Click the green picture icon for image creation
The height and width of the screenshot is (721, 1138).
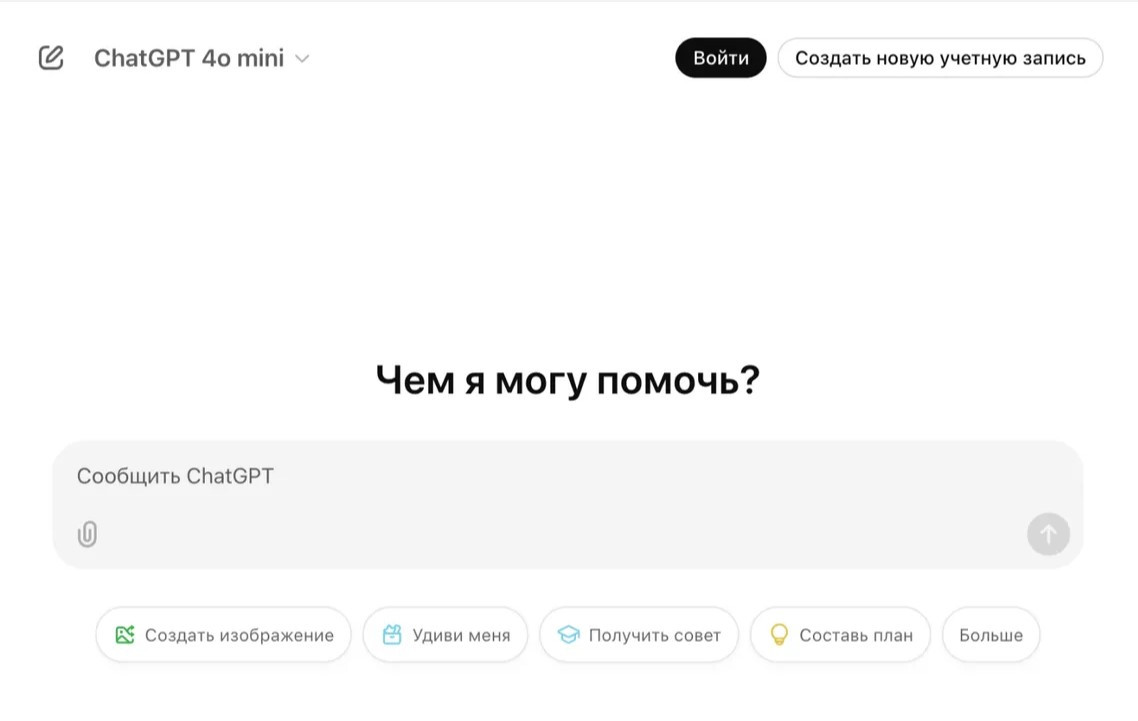125,635
